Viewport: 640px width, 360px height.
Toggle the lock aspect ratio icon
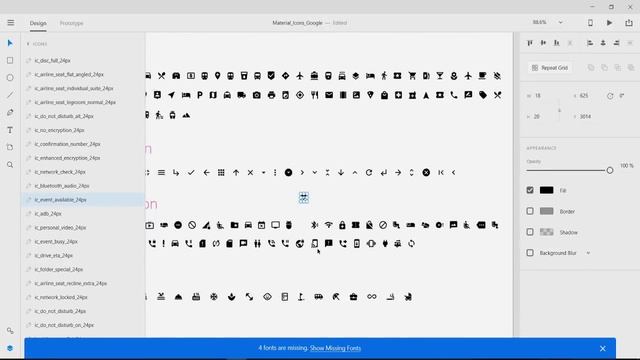coord(560,110)
